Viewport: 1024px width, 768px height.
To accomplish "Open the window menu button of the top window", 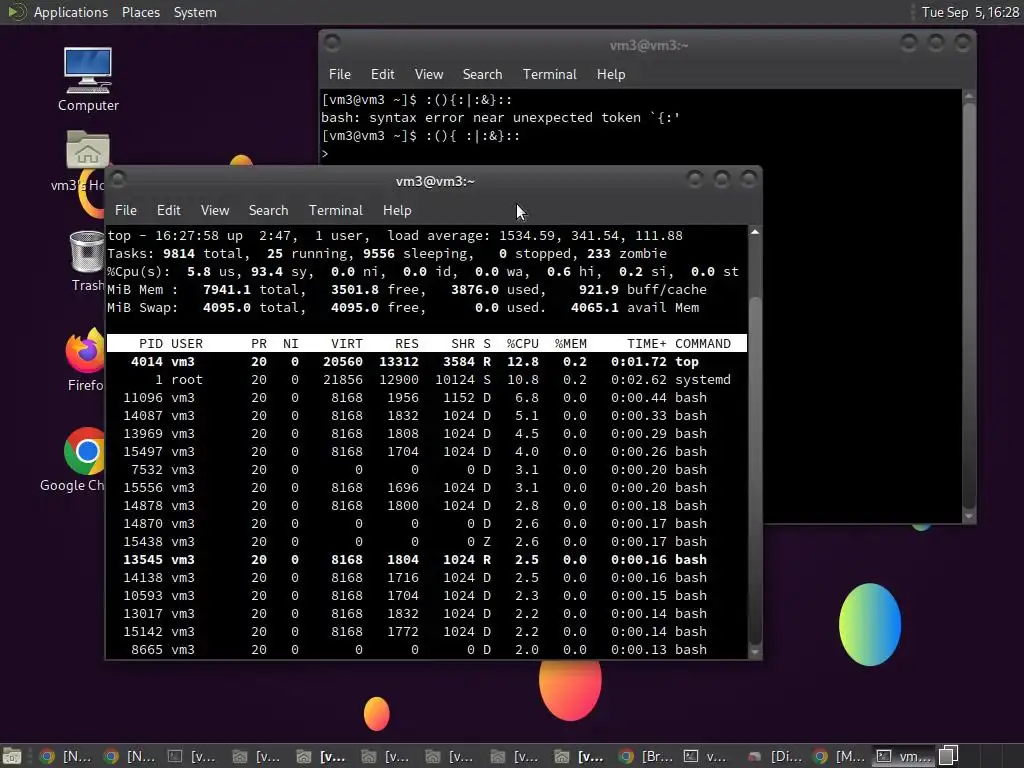I will point(118,179).
